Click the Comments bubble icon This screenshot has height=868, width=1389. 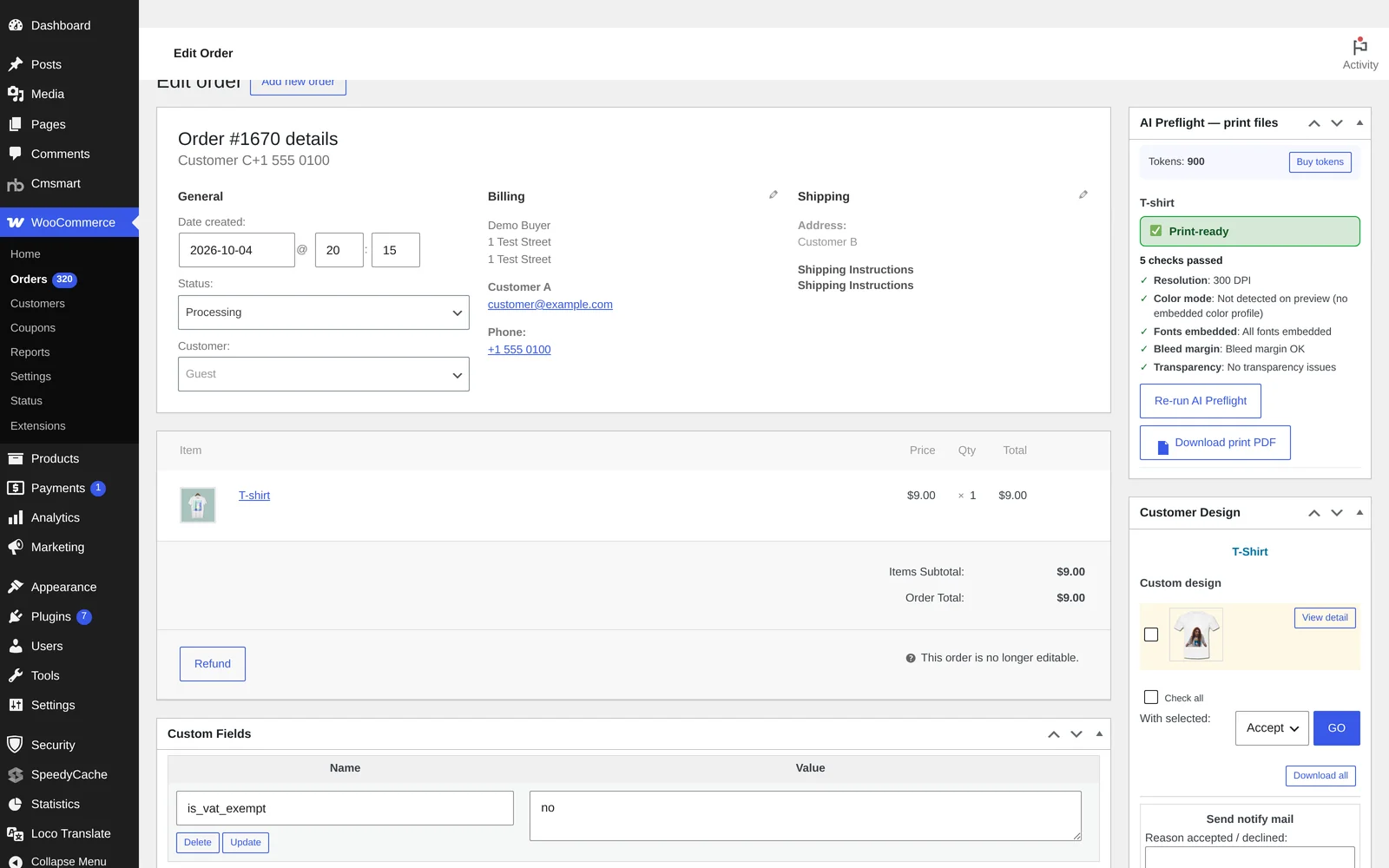[16, 154]
